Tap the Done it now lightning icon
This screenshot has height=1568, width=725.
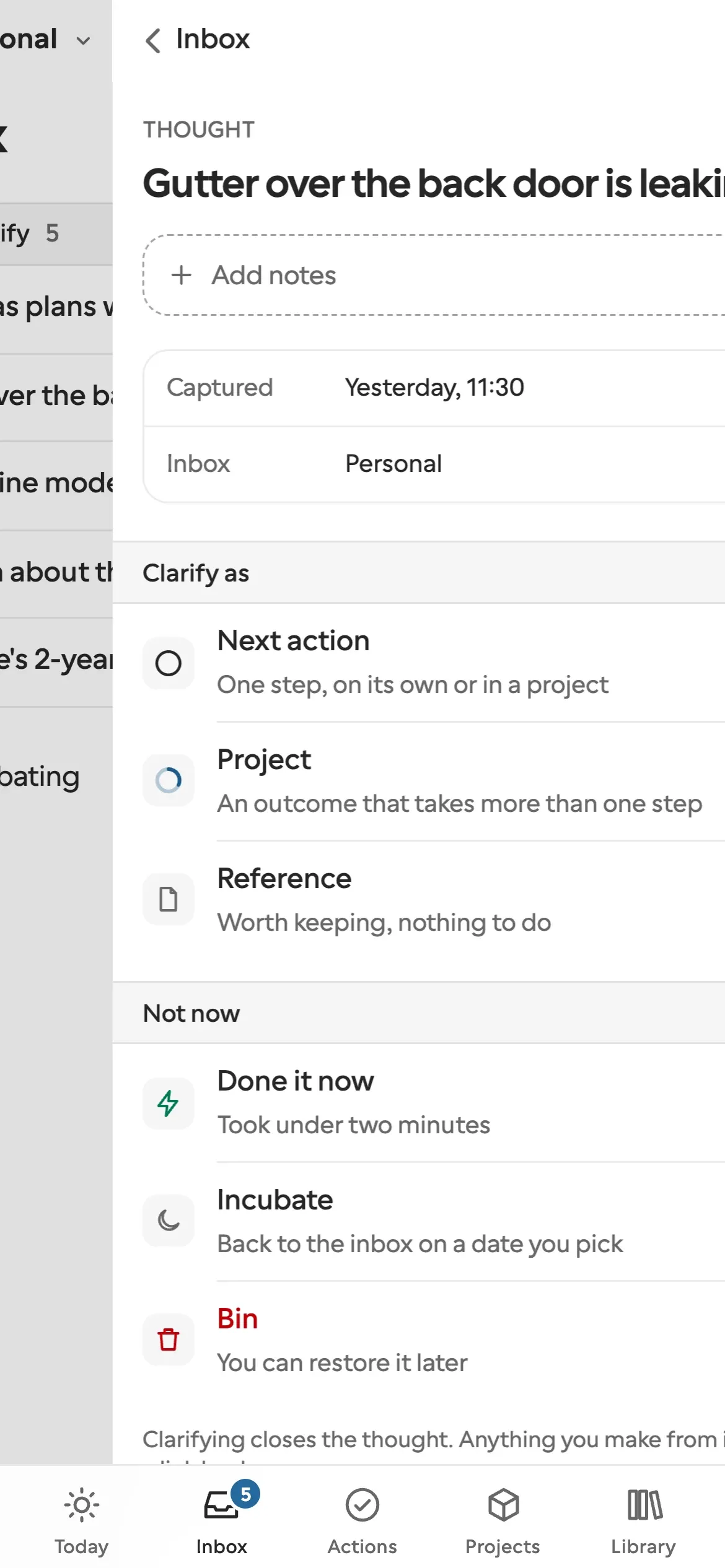pyautogui.click(x=169, y=1103)
